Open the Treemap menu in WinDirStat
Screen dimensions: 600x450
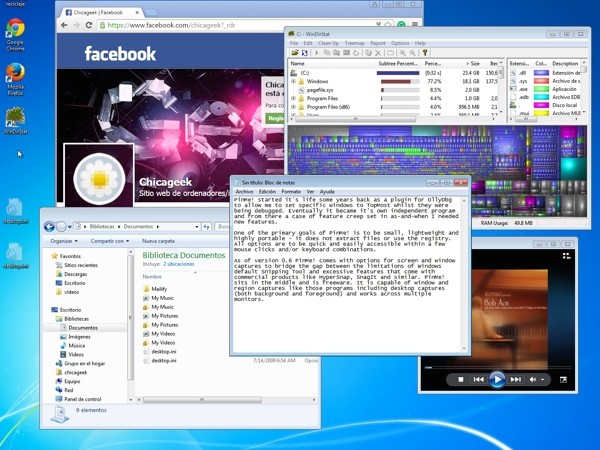(x=354, y=43)
